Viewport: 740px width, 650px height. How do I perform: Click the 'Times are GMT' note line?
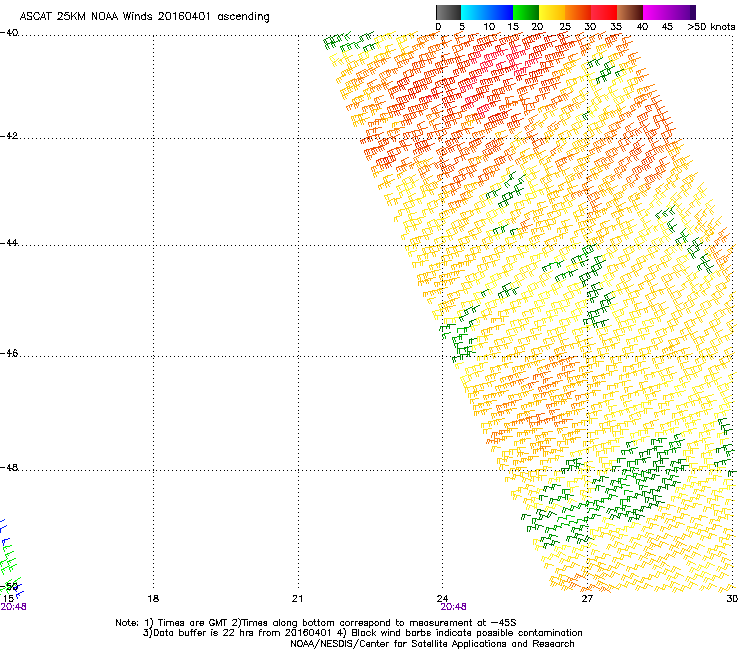click(316, 623)
